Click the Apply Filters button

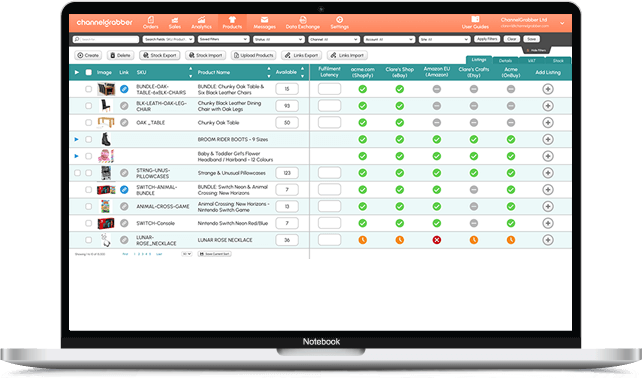point(487,39)
